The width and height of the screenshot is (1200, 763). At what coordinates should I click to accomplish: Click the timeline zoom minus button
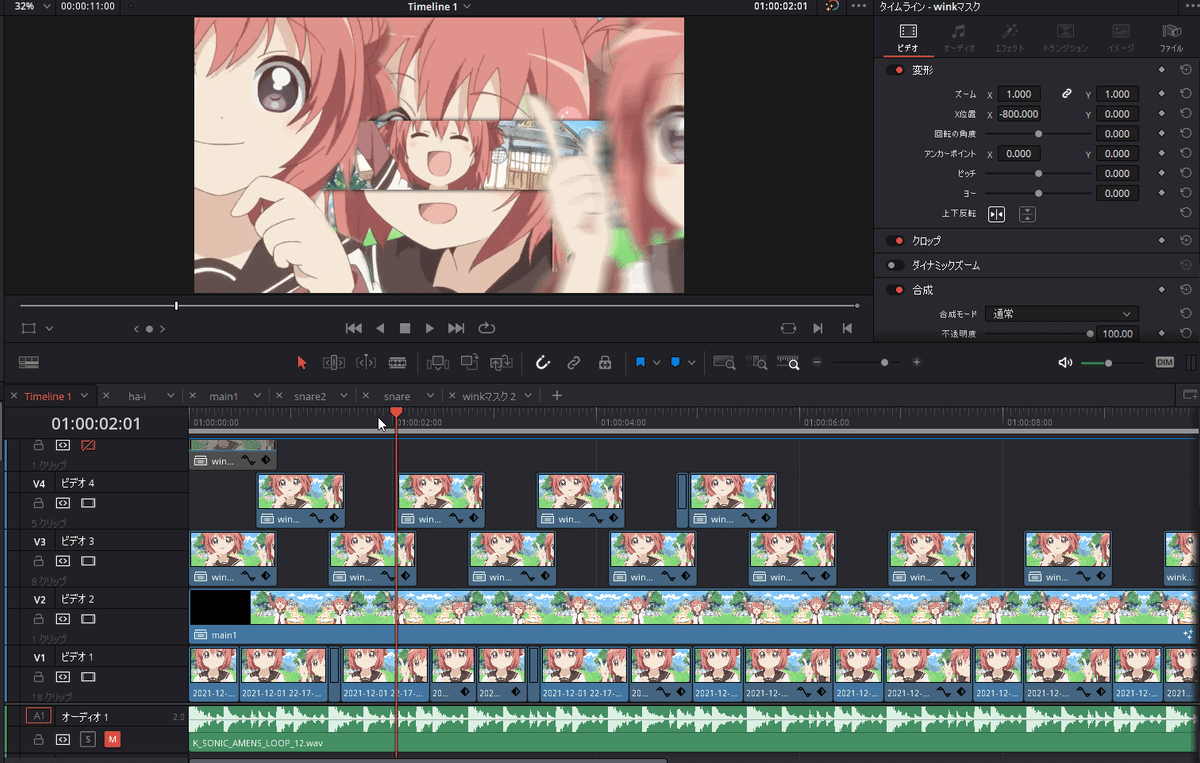(817, 362)
